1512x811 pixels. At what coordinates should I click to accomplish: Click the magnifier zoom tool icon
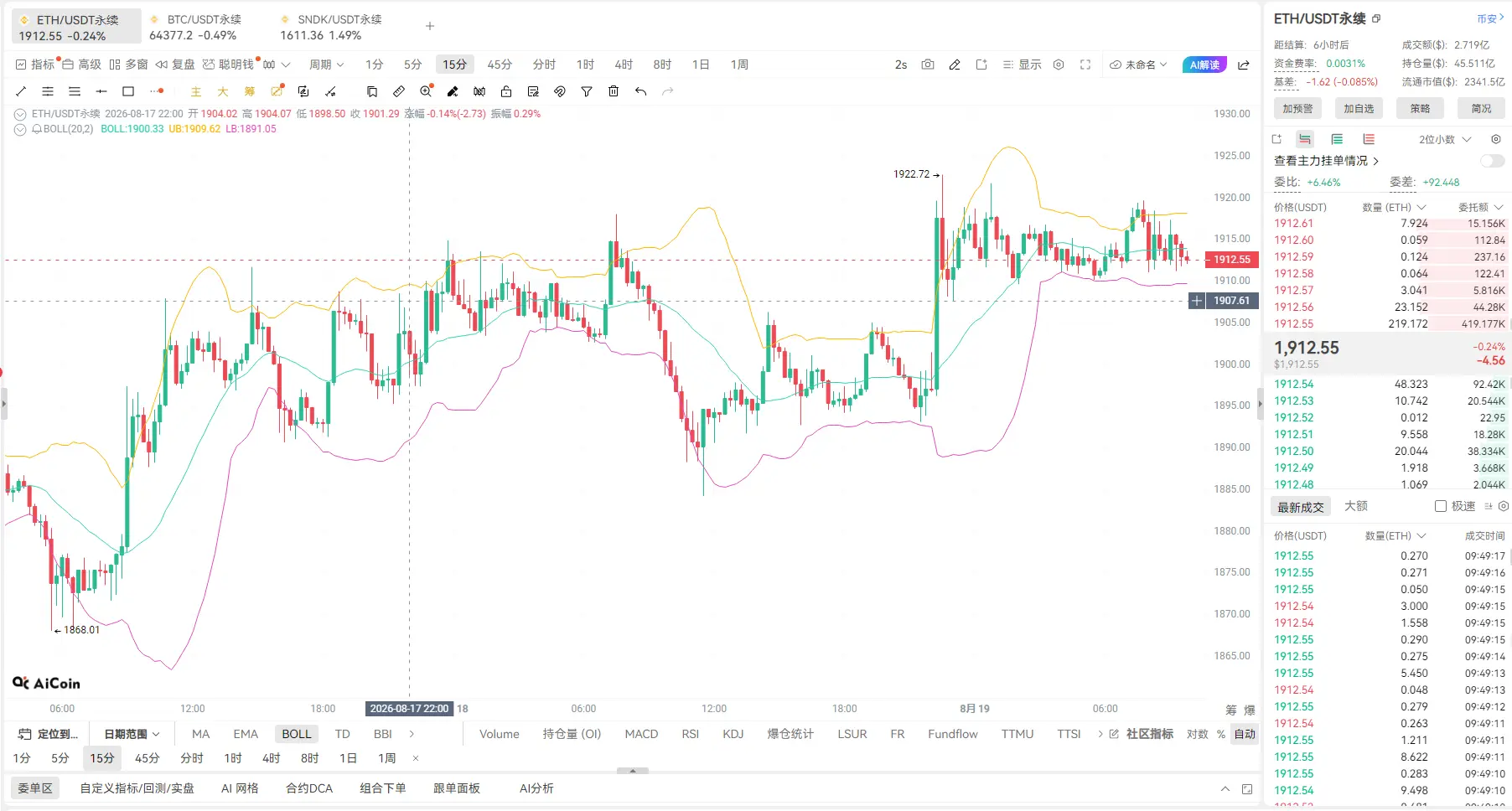pyautogui.click(x=426, y=91)
